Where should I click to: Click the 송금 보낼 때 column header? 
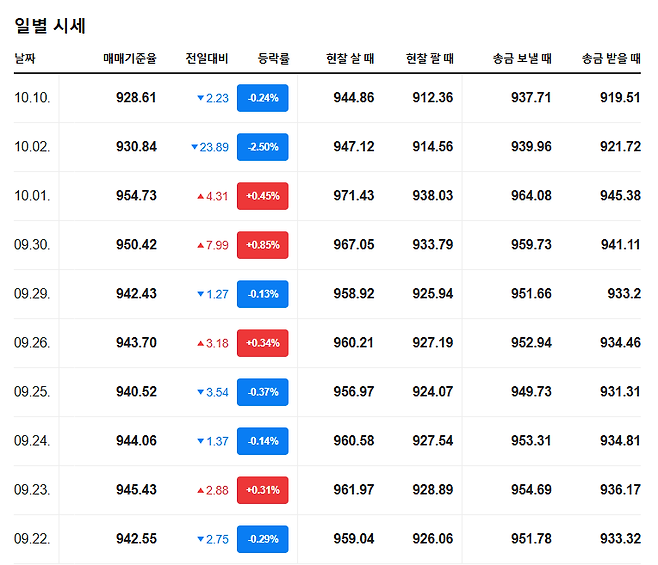[x=522, y=59]
